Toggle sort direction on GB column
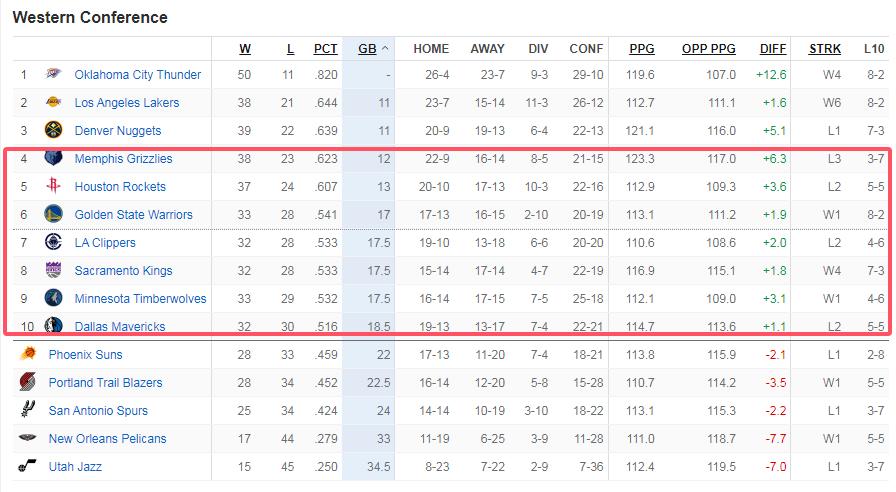The width and height of the screenshot is (896, 492). click(372, 48)
